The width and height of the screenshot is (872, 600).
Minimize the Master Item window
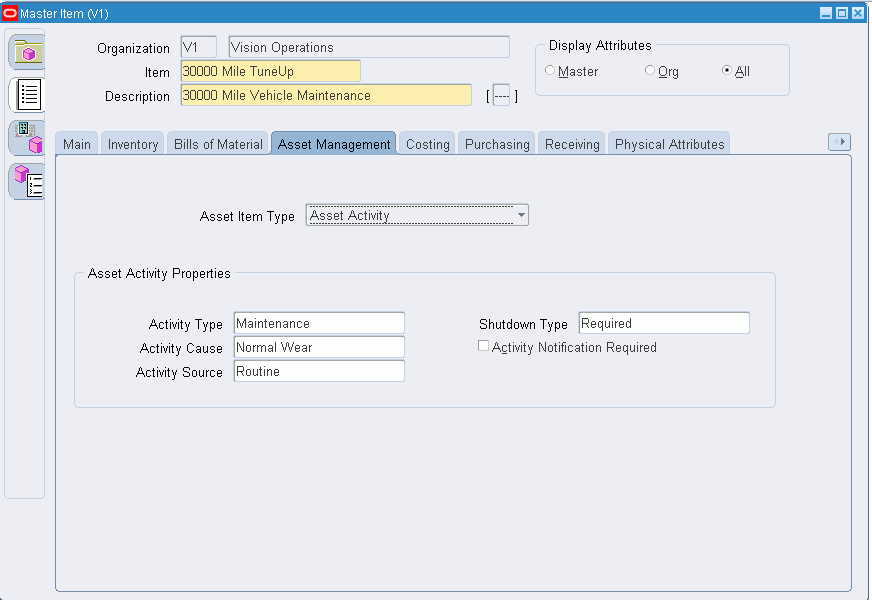click(x=826, y=13)
